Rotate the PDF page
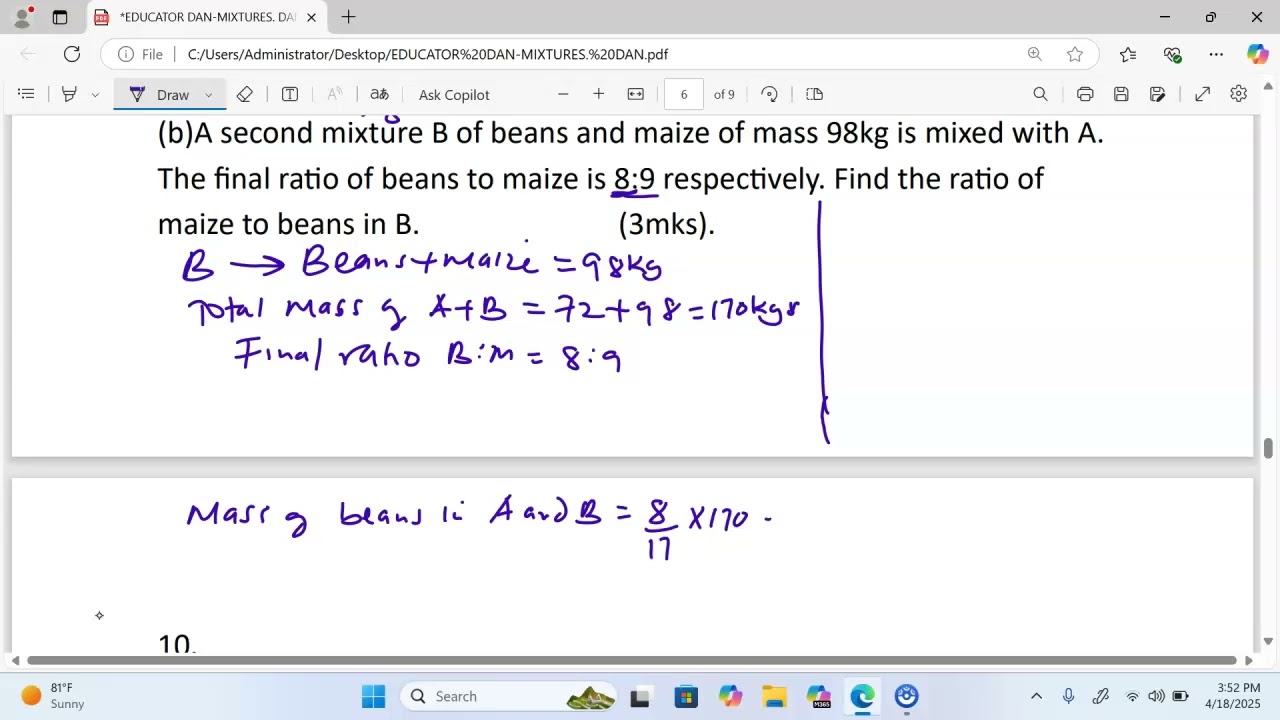The width and height of the screenshot is (1280, 720). click(x=769, y=94)
